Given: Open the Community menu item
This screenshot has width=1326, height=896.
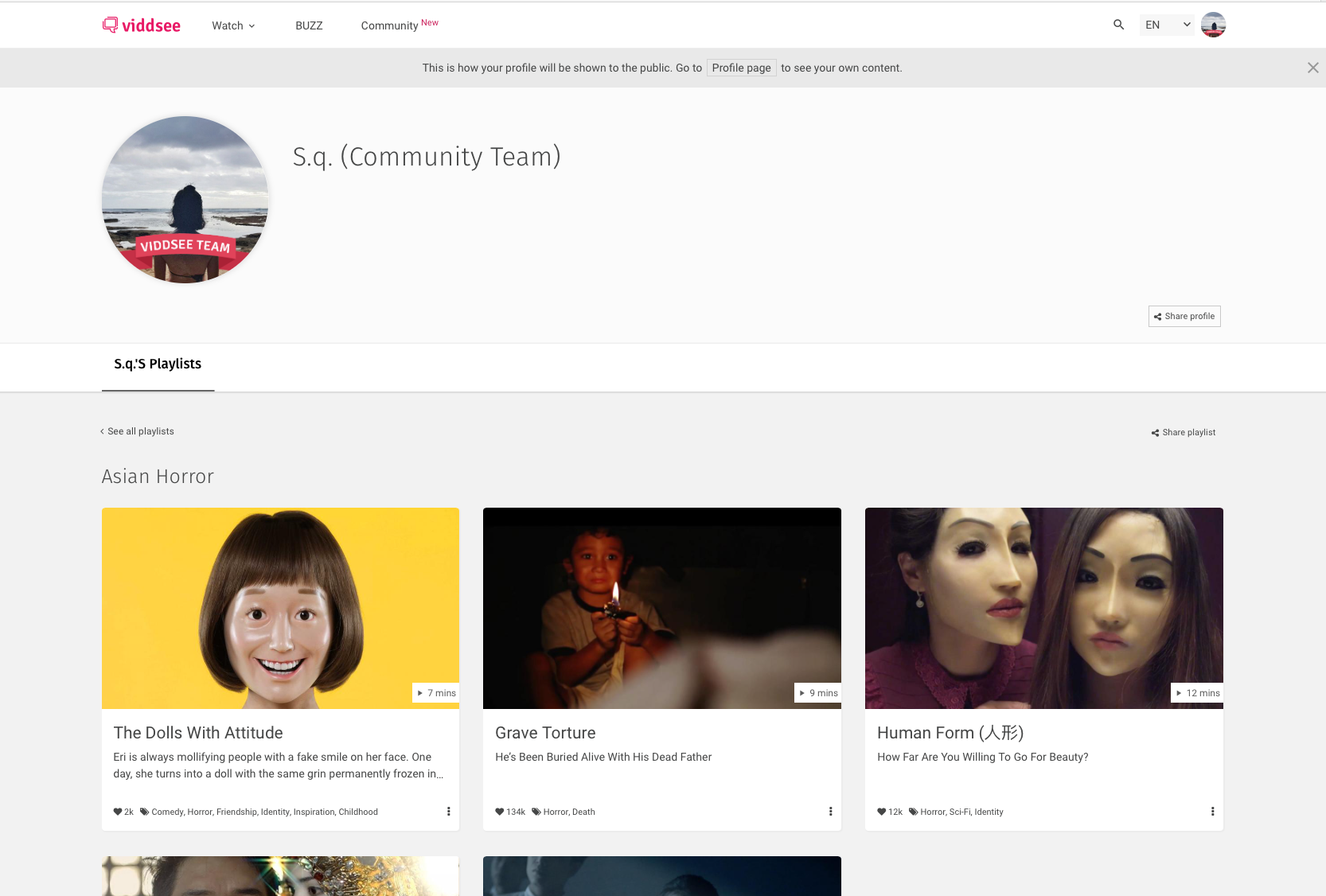Looking at the screenshot, I should pyautogui.click(x=400, y=25).
